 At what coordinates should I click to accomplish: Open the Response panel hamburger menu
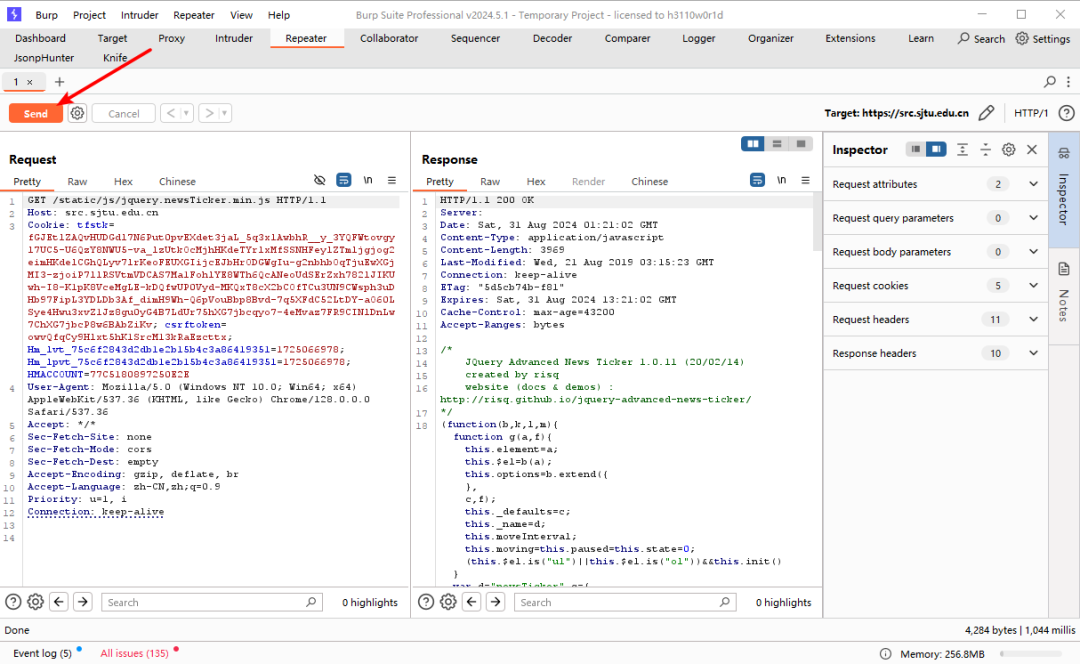point(805,180)
